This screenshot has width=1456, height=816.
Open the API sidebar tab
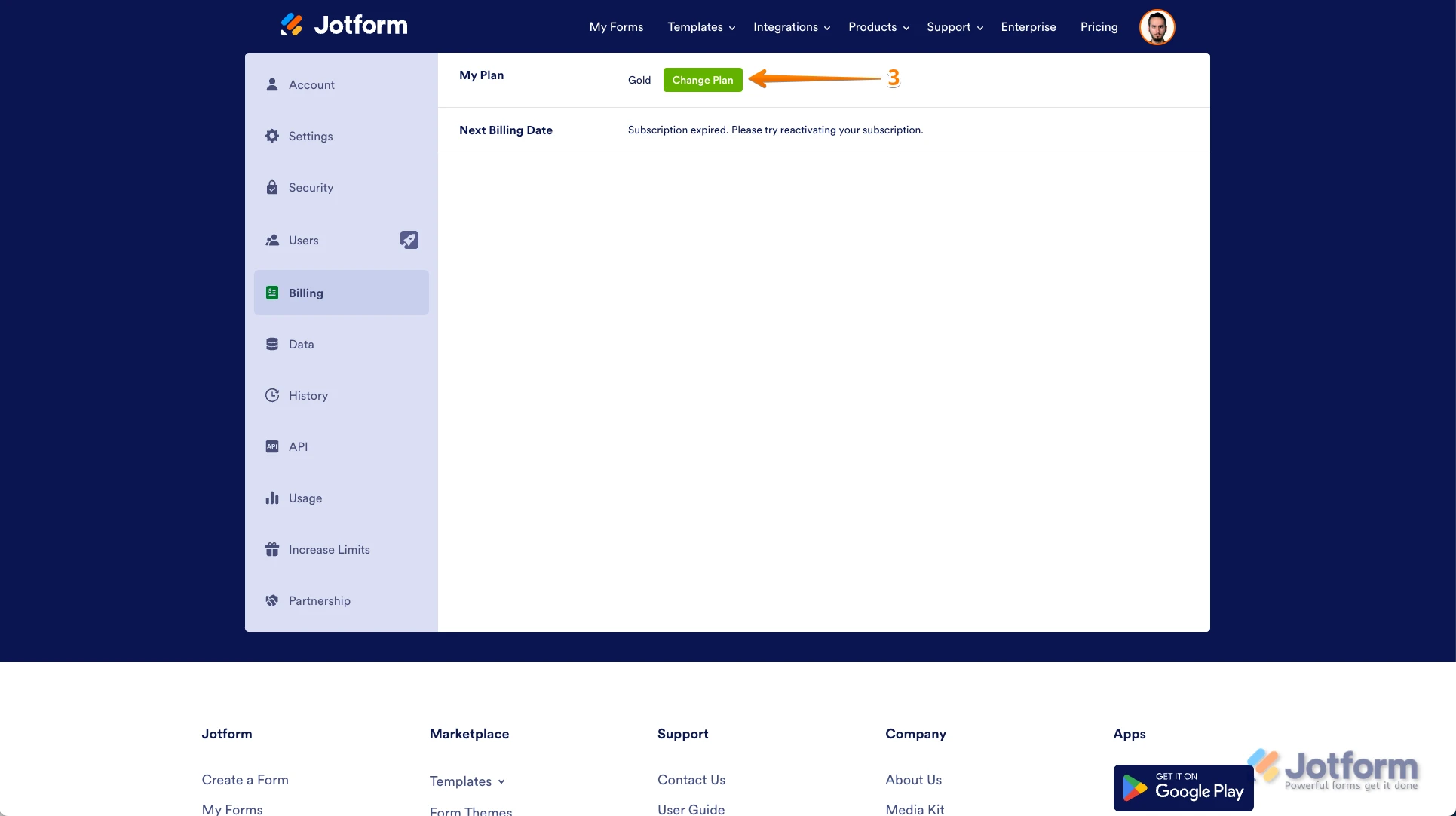[x=298, y=446]
